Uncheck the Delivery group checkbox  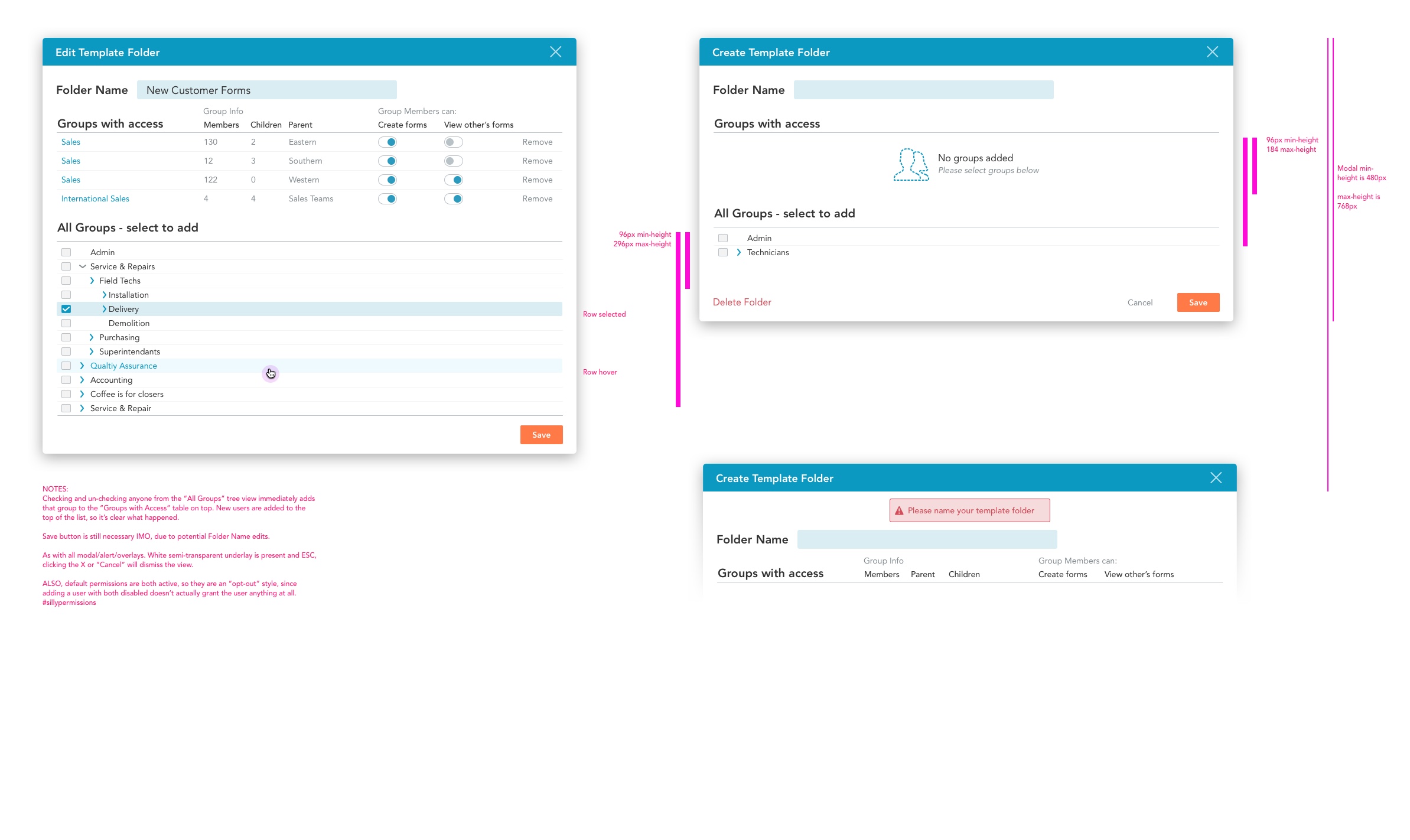coord(66,309)
